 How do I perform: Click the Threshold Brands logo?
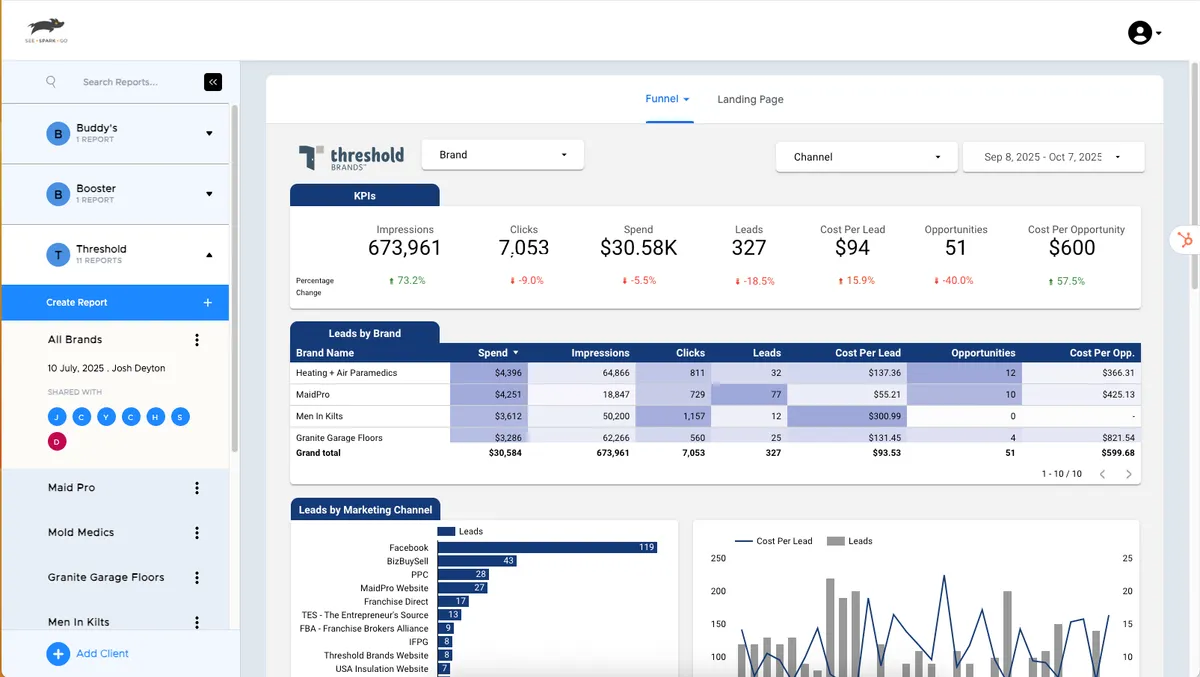[x=352, y=156]
